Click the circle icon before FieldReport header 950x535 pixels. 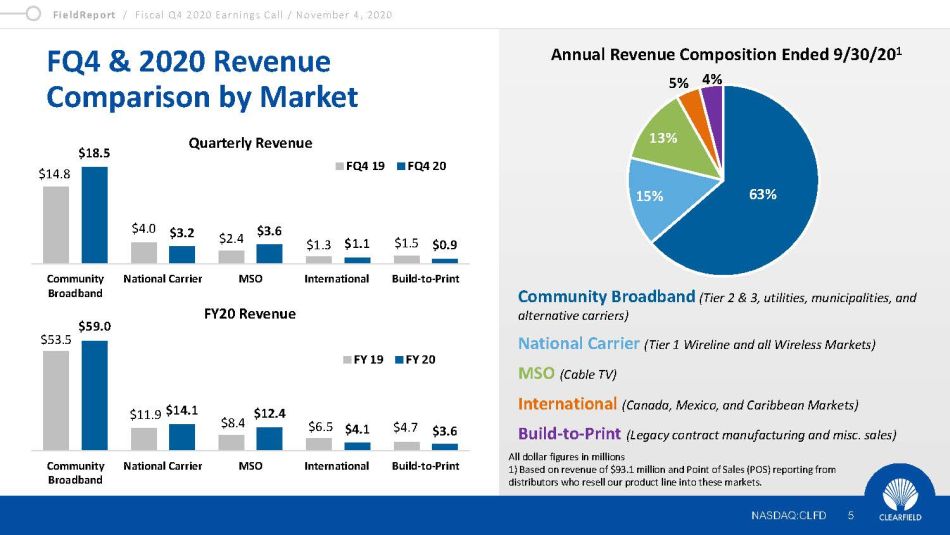[34, 14]
